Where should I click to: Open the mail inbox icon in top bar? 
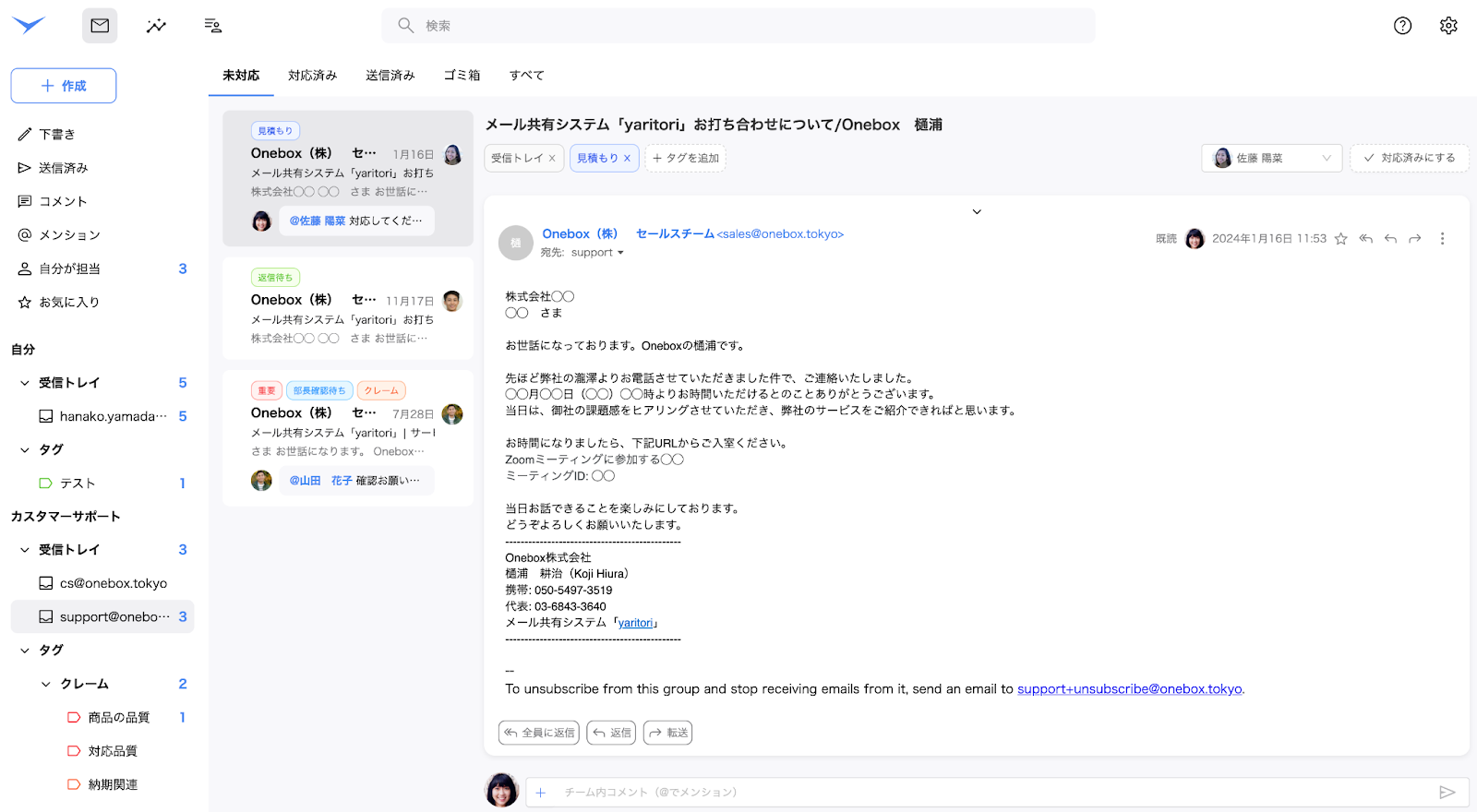coord(100,26)
